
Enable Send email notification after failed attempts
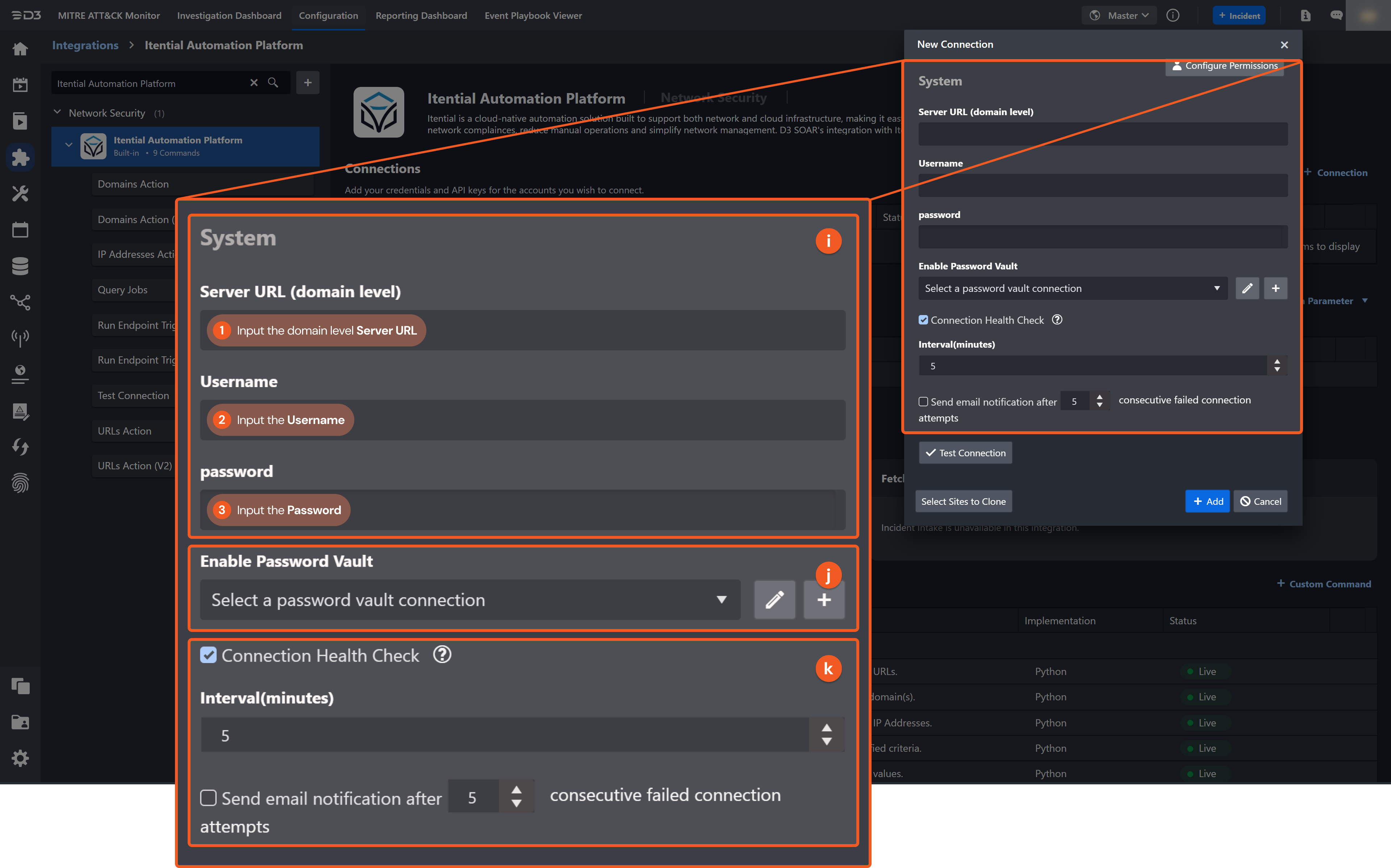pyautogui.click(x=208, y=797)
